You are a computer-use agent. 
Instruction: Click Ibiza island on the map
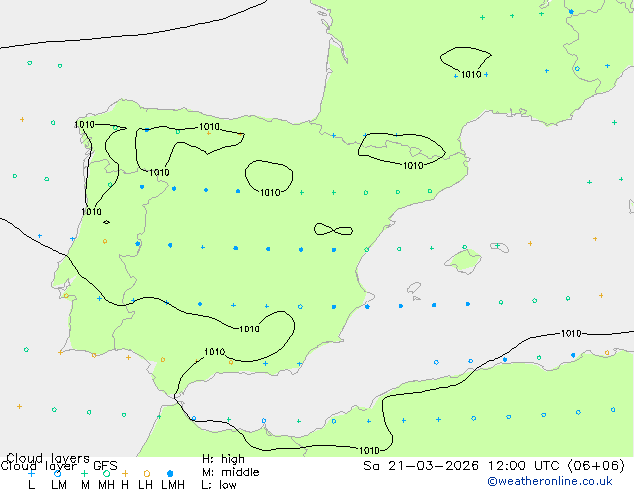414,288
